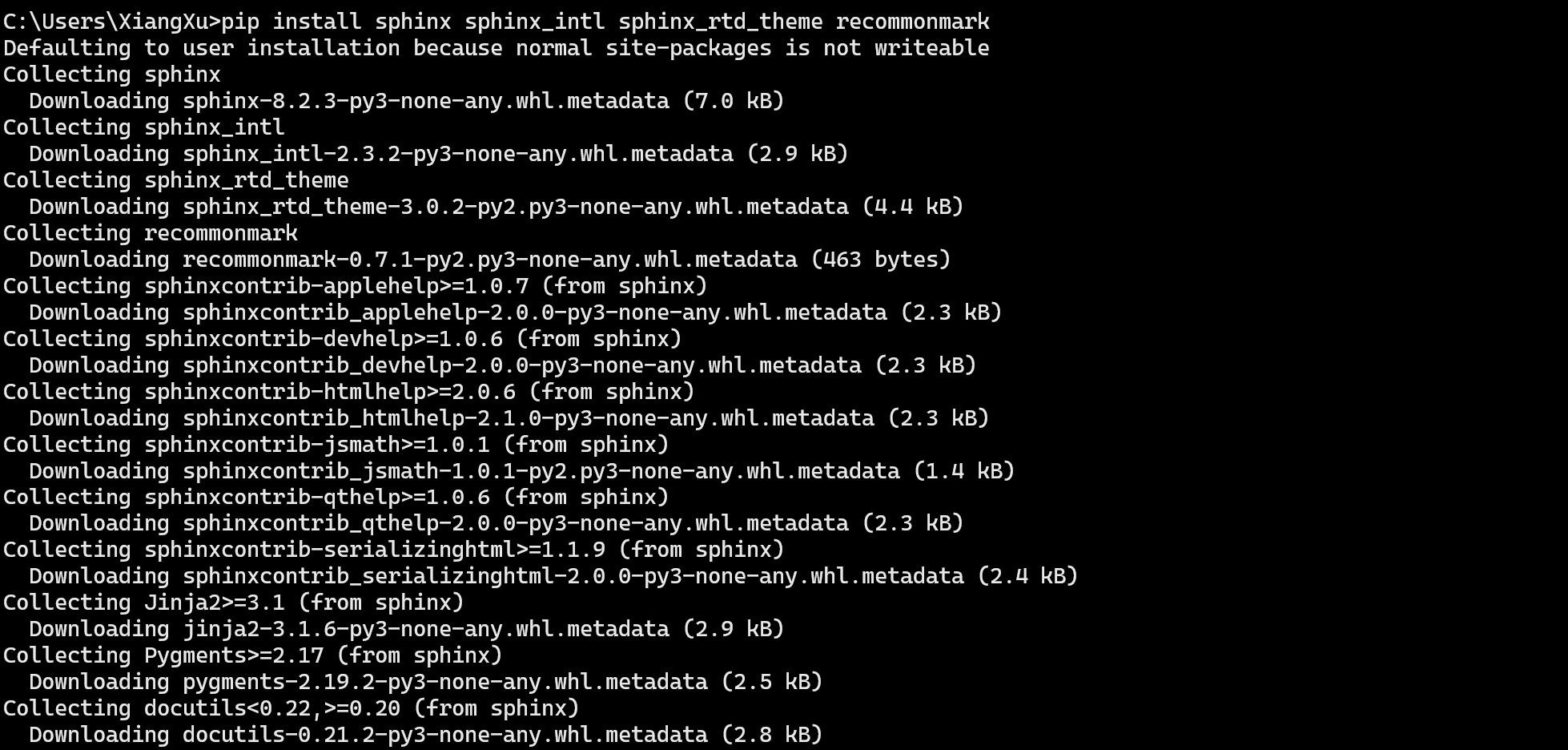
Task: Click the 'Collecting sphinx' line
Action: click(x=112, y=75)
